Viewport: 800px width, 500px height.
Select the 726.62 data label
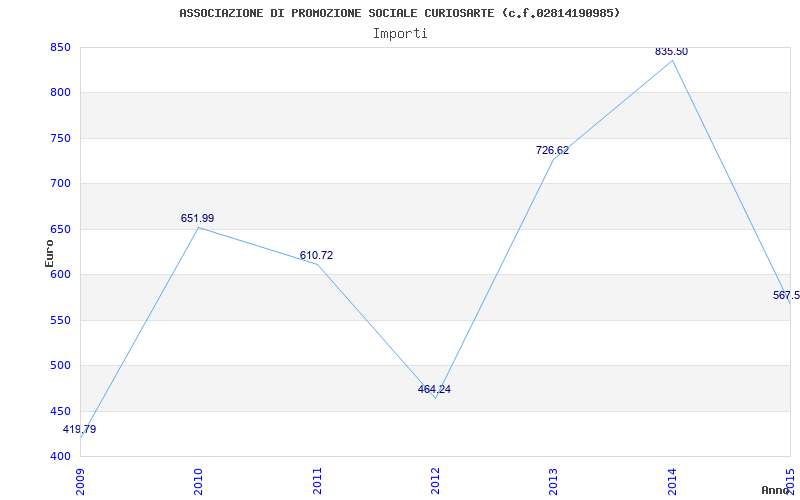[x=553, y=151]
